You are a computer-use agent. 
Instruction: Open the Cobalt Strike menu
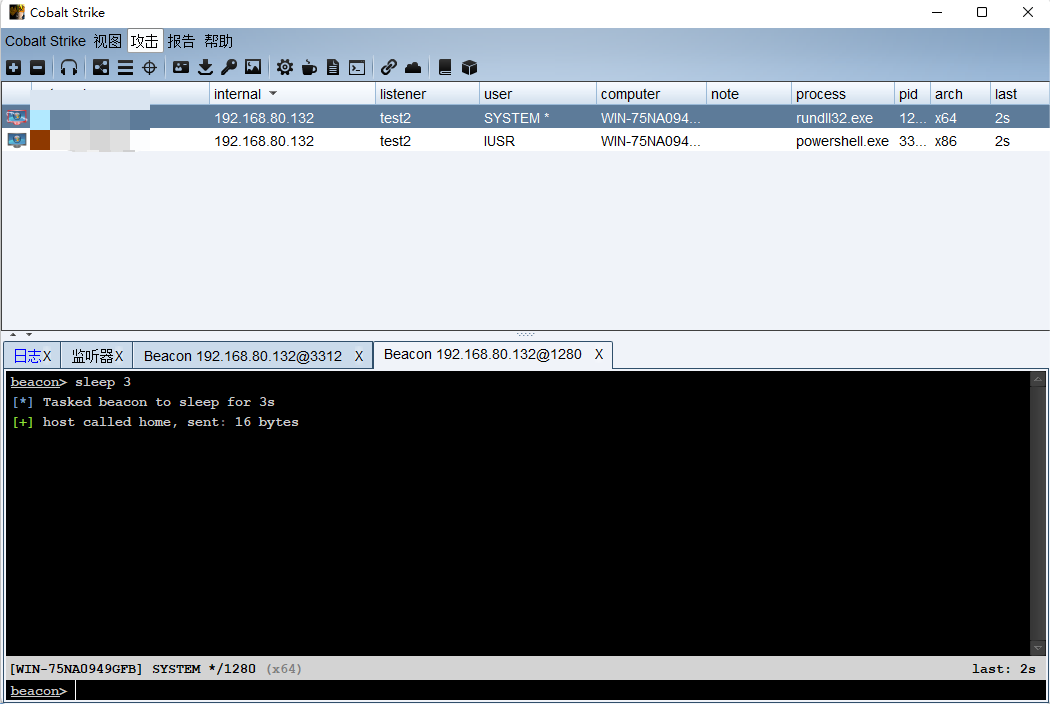[x=46, y=42]
